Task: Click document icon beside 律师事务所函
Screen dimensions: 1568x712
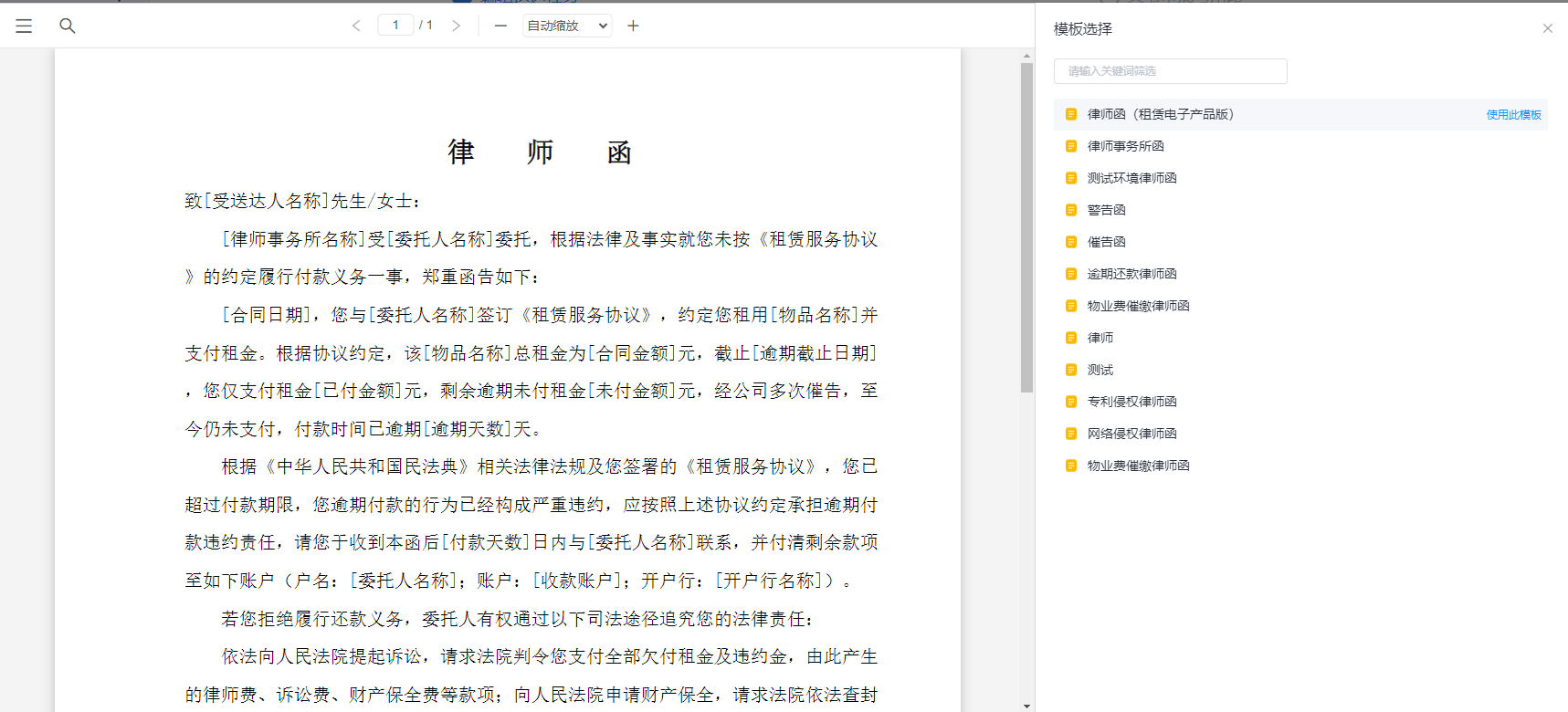Action: [1071, 146]
